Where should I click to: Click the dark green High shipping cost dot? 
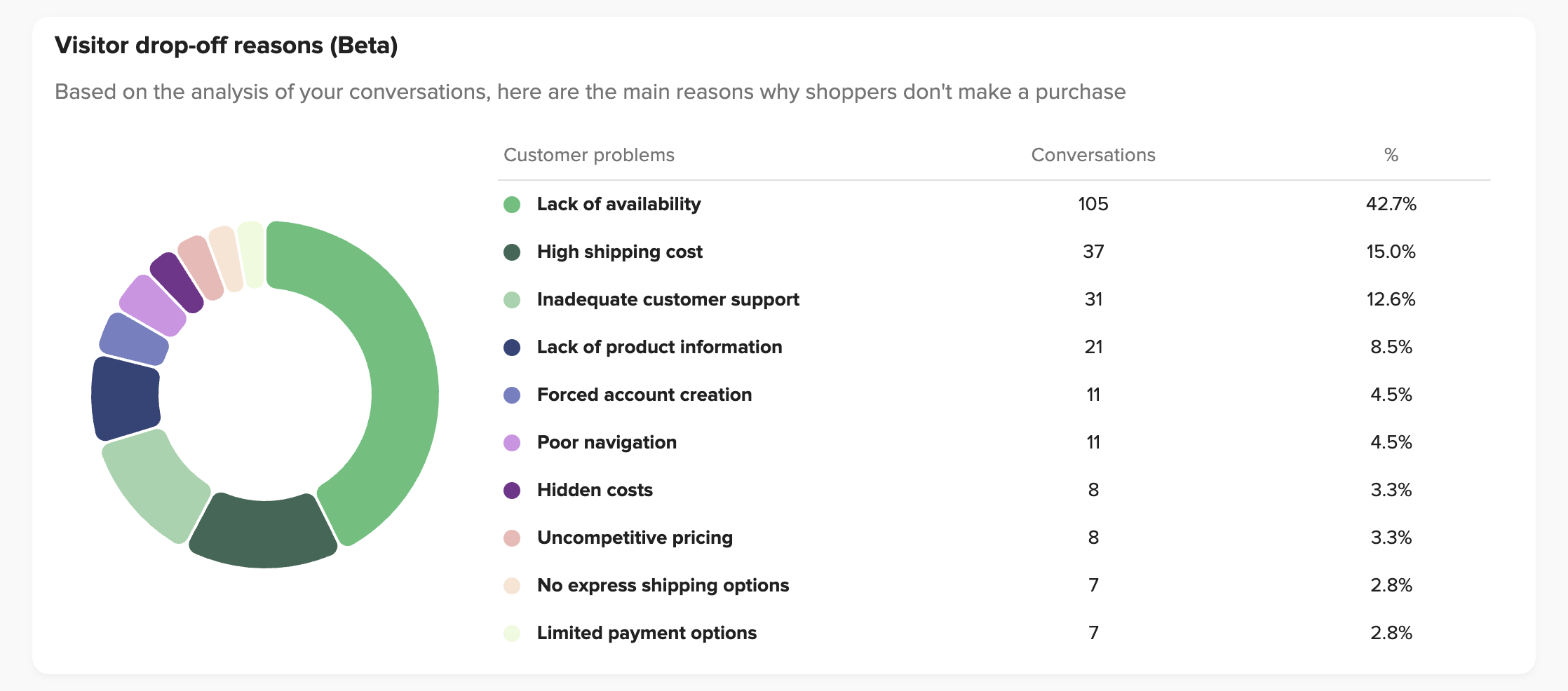tap(512, 252)
